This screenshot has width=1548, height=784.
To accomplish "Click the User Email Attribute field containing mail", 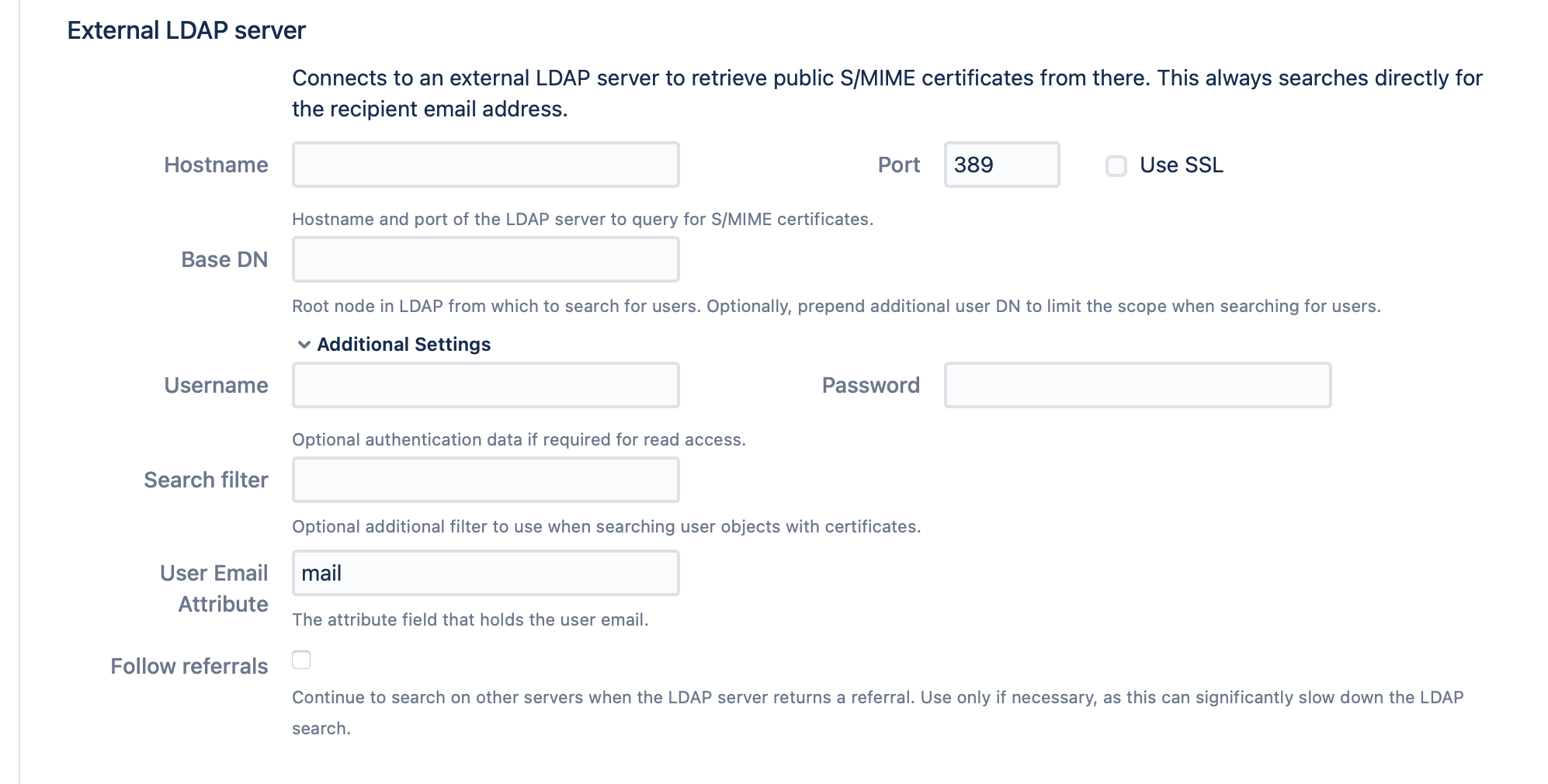I will [x=485, y=573].
